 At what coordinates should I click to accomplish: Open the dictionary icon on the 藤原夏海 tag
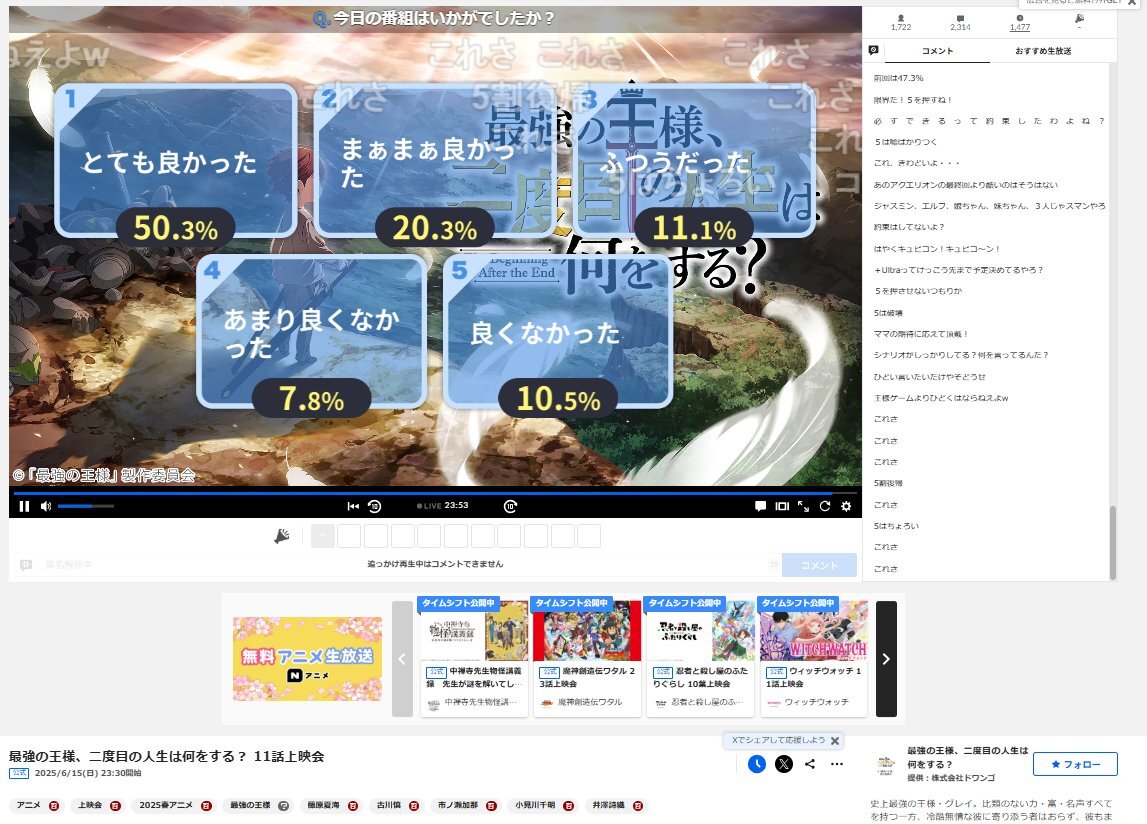click(x=353, y=806)
